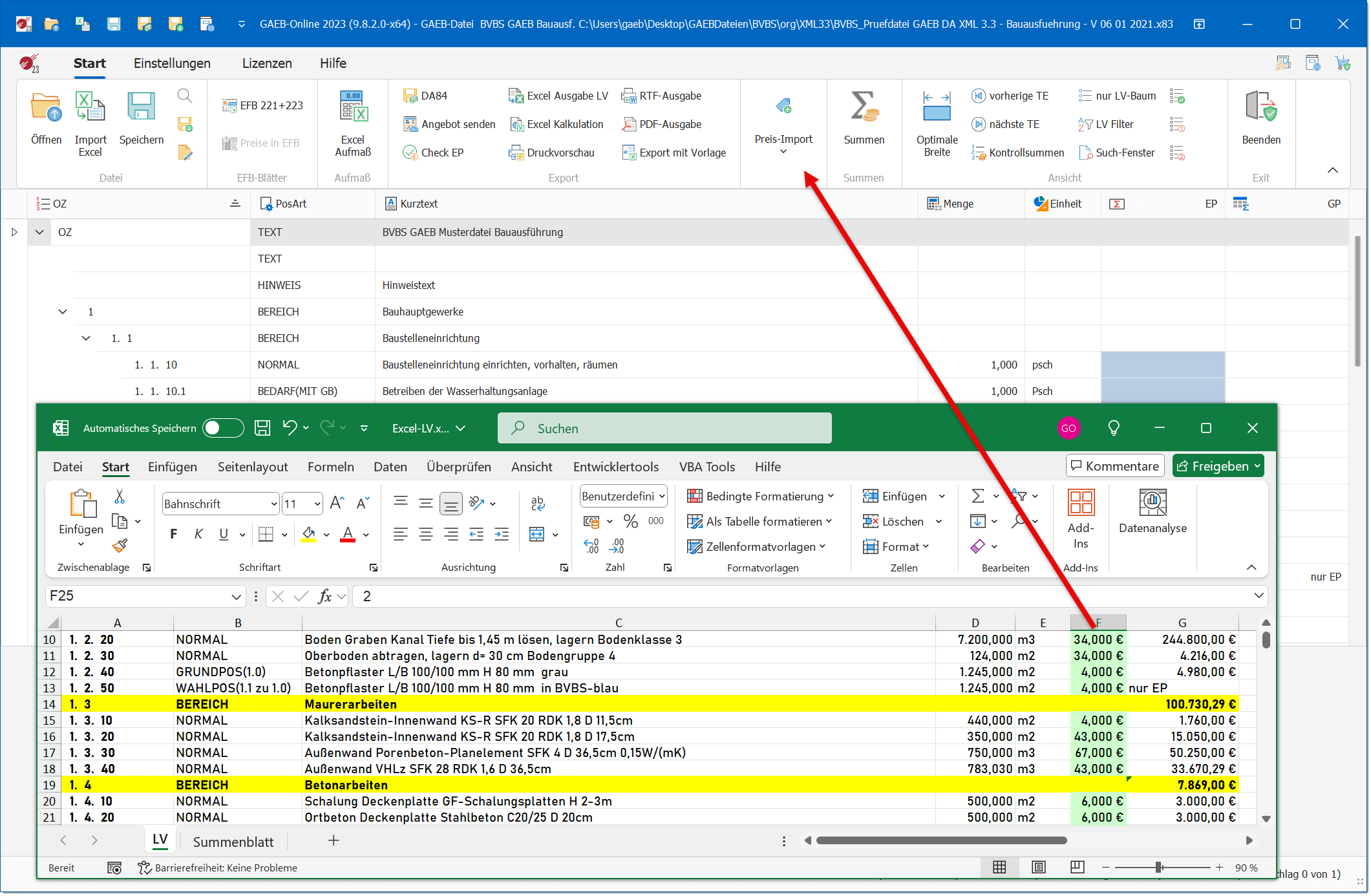Click the Suchen search box in Excel
The height and width of the screenshot is (896, 1371).
pyautogui.click(x=664, y=428)
